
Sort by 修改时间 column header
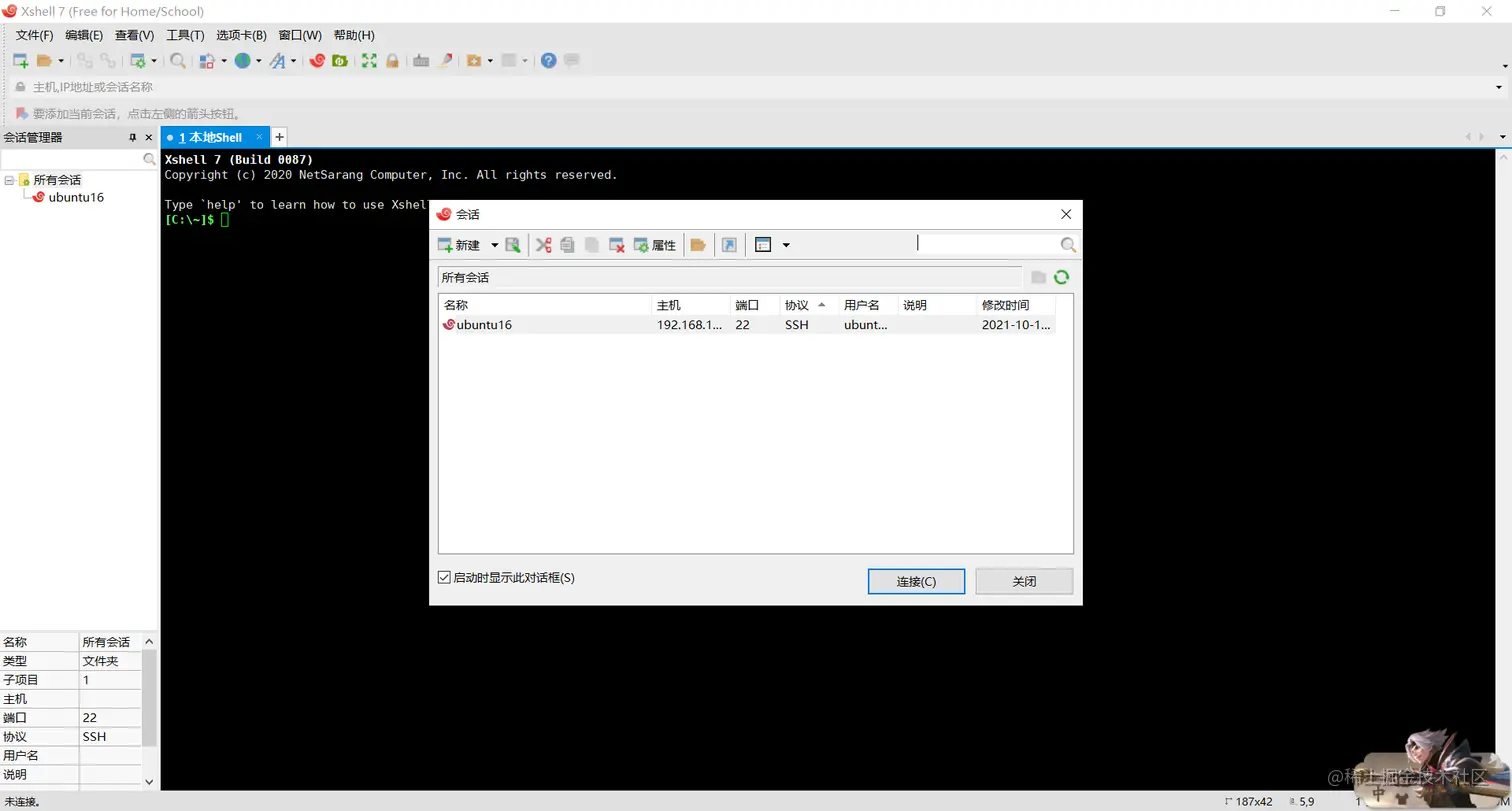[x=1016, y=305]
